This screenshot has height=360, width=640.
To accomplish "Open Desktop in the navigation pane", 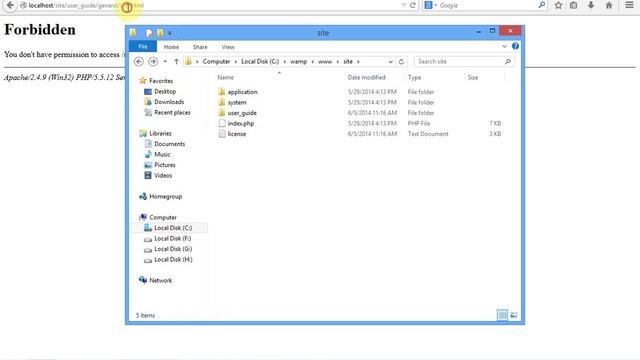I will click(165, 91).
